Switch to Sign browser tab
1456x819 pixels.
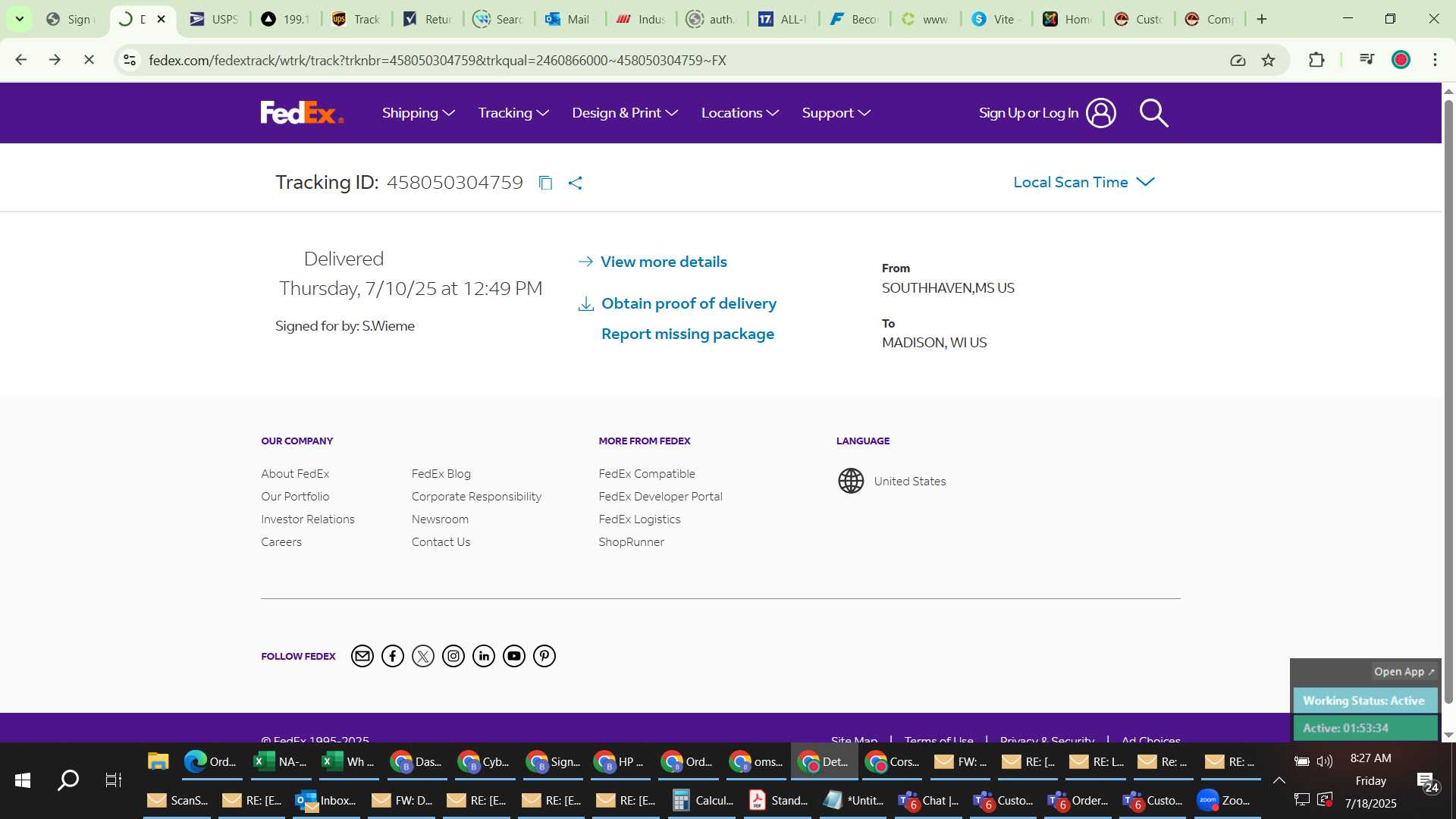70,19
